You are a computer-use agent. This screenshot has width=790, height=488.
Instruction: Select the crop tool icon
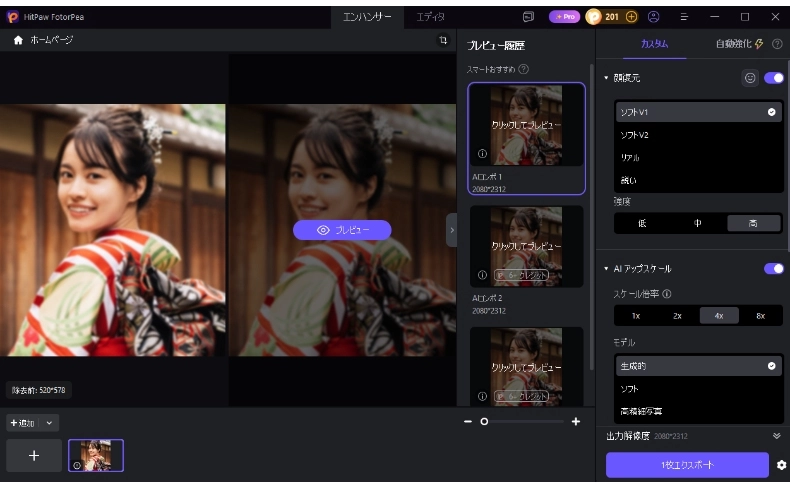pos(443,40)
